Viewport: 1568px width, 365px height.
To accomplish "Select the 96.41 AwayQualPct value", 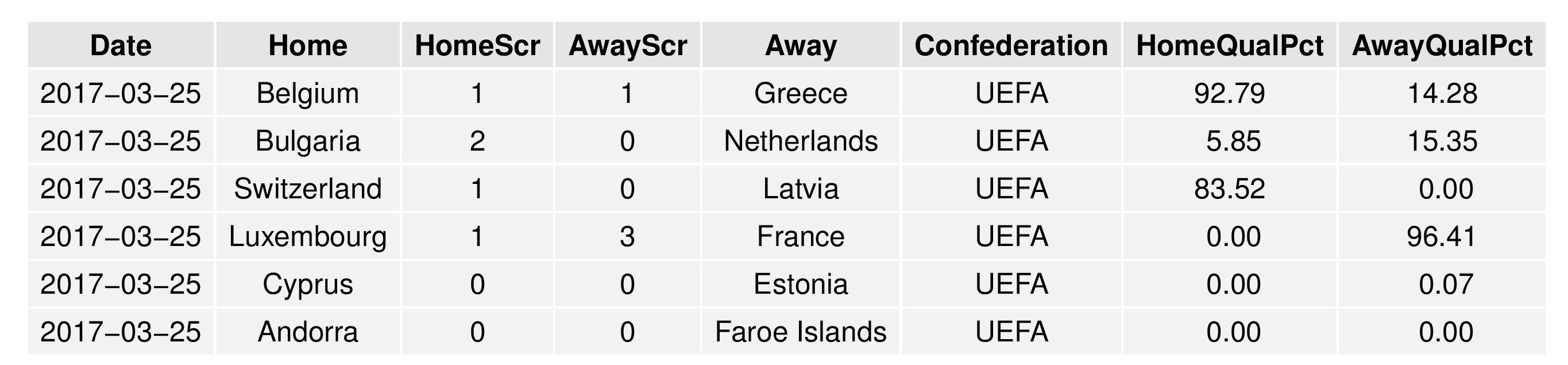I will pos(1442,236).
